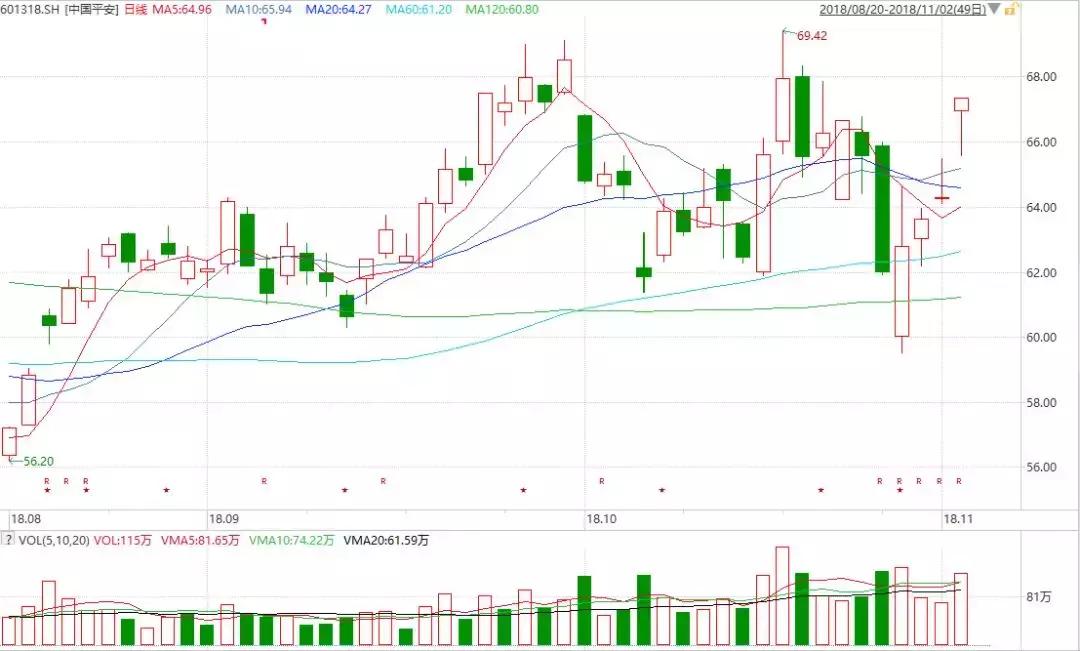Click the date range 2018/08/20-2018/11/02 link
The image size is (1080, 651).
902,10
